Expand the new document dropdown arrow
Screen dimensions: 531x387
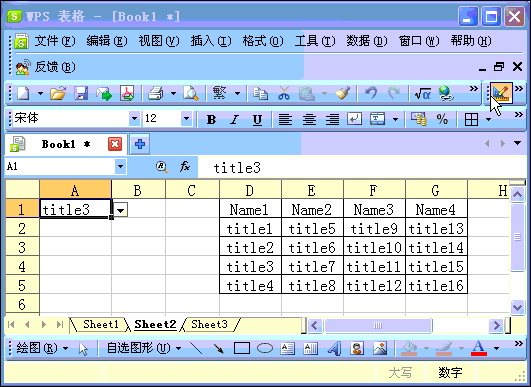tap(40, 93)
